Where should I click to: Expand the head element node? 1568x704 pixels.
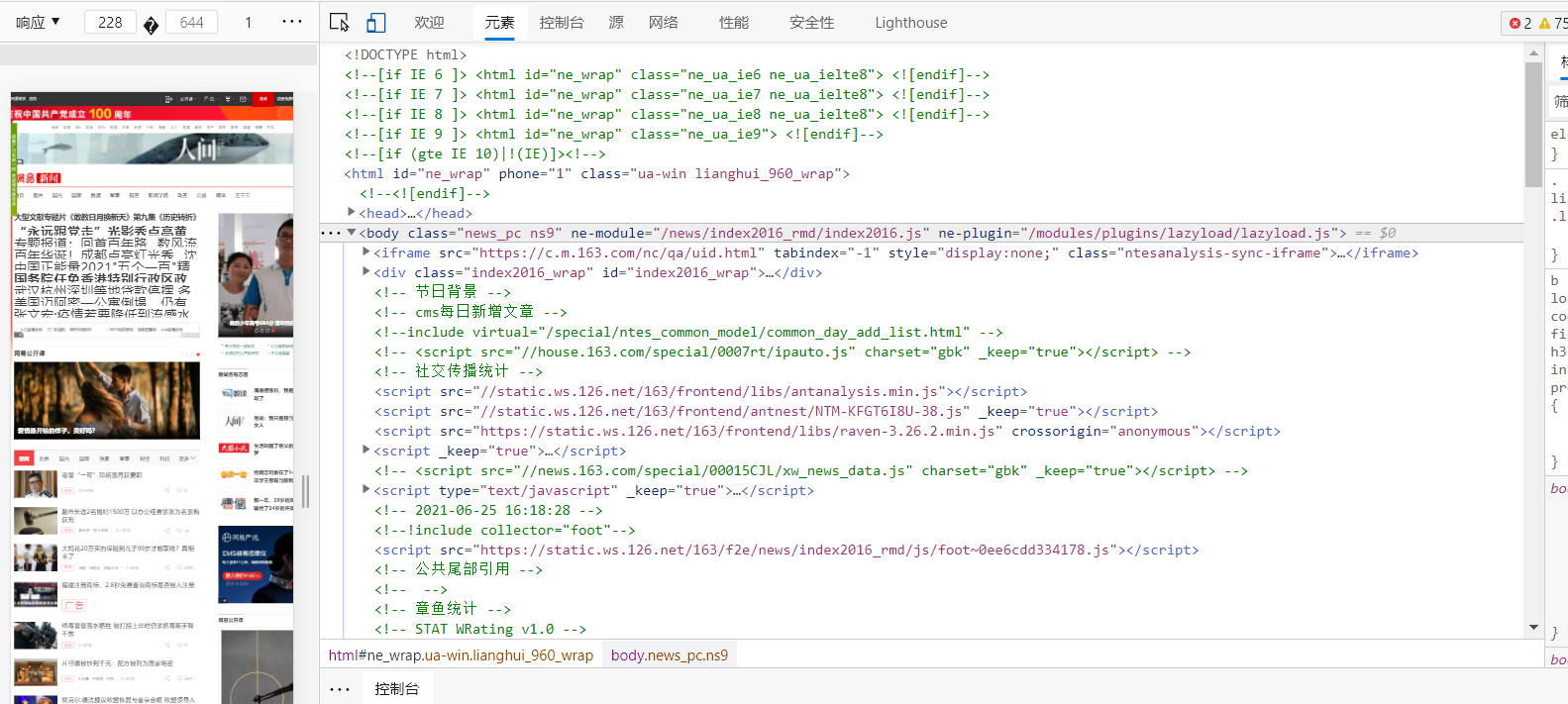click(352, 212)
